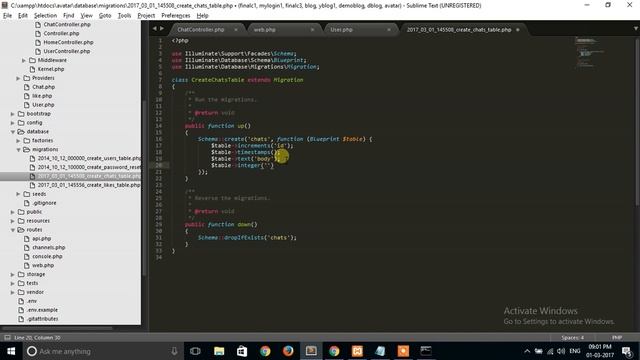Open the Project menu
This screenshot has width=640, height=360.
(146, 16)
